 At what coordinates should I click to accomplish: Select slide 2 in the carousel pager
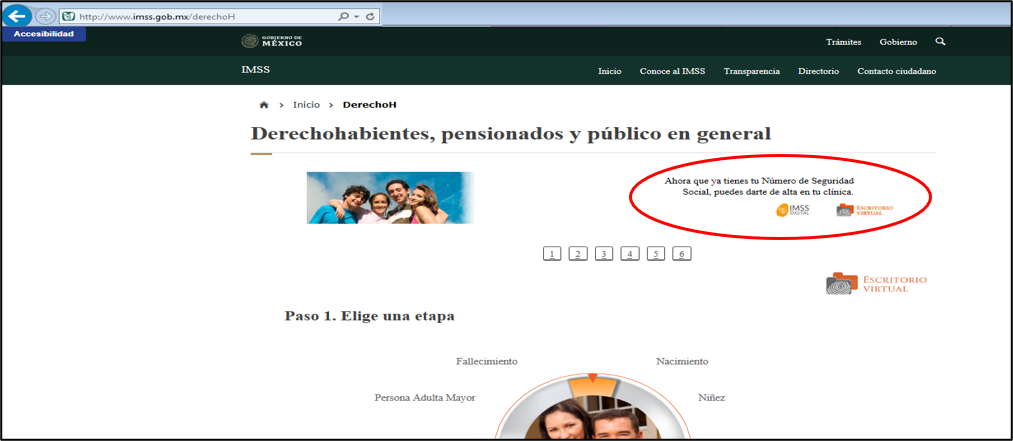point(578,254)
